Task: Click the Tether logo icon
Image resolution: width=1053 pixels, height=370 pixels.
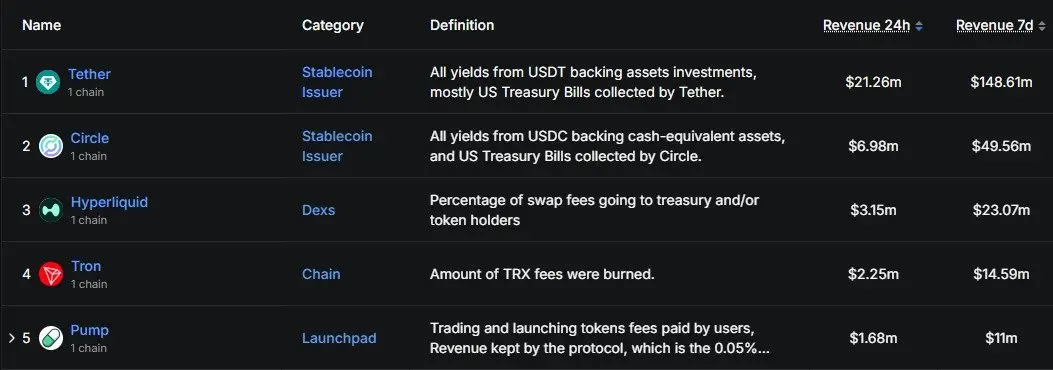Action: pyautogui.click(x=48, y=83)
